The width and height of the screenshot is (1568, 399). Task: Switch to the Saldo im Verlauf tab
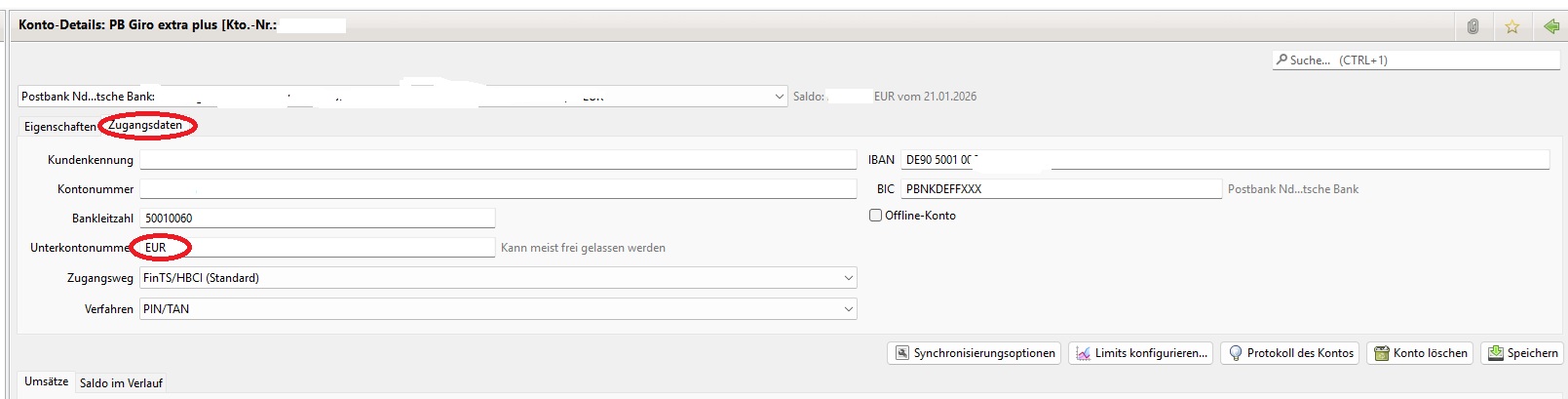[121, 383]
